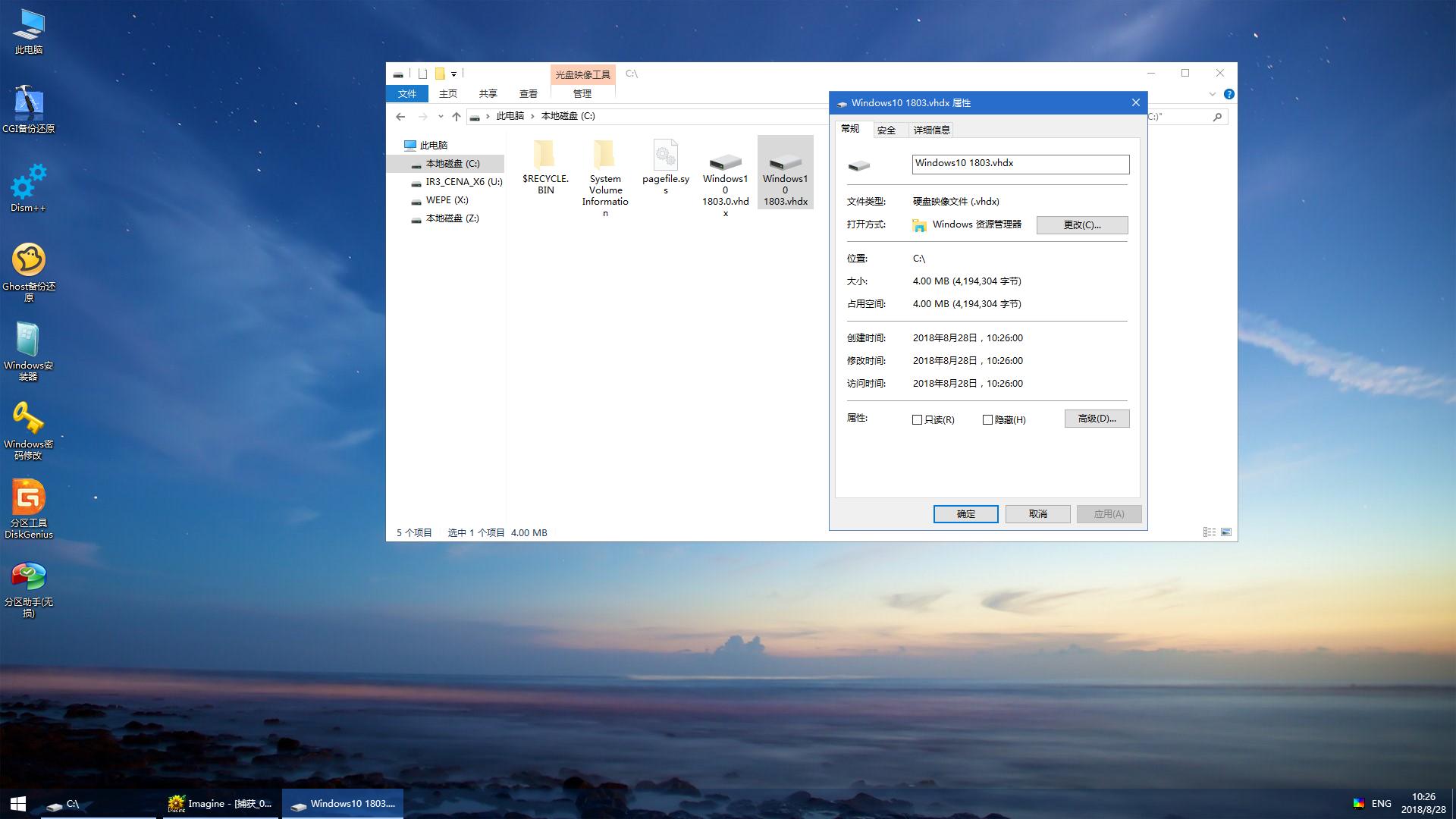Expand the ribbon chevron
Image resolution: width=1456 pixels, height=819 pixels.
click(x=1212, y=94)
